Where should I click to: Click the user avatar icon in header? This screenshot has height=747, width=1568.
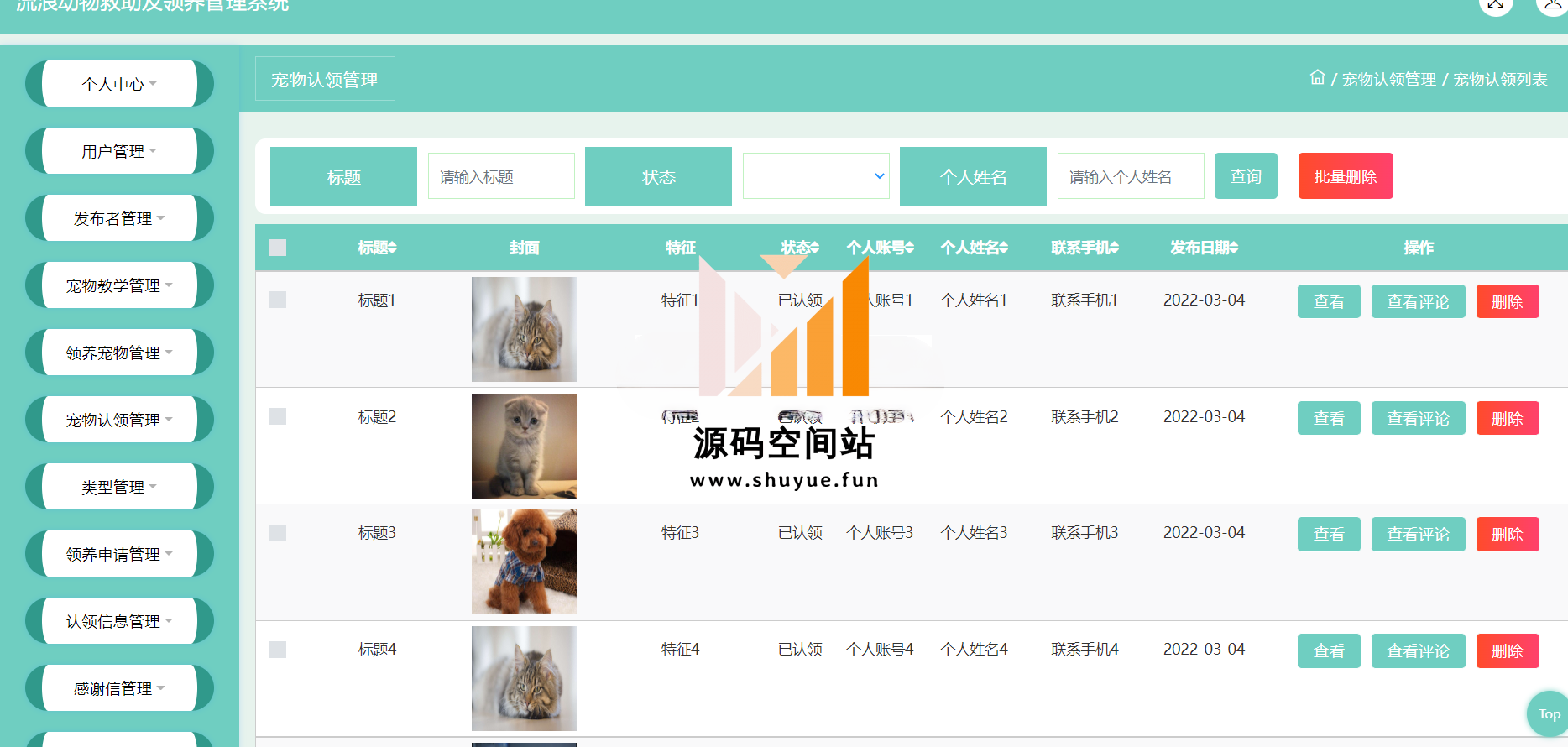tap(1551, 5)
